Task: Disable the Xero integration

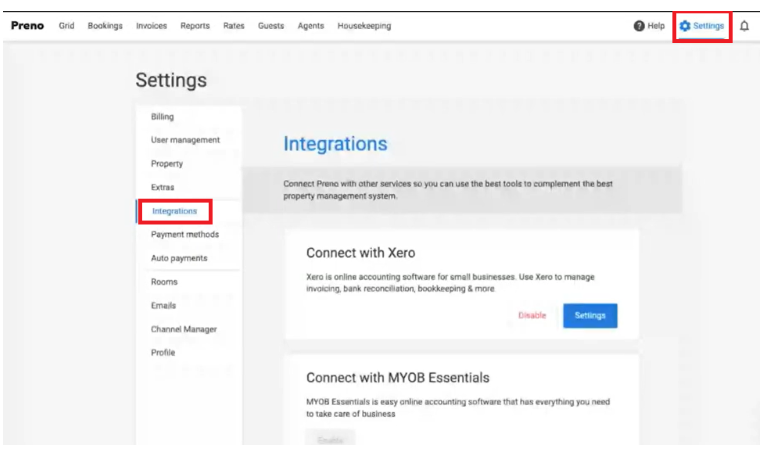Action: coord(532,315)
